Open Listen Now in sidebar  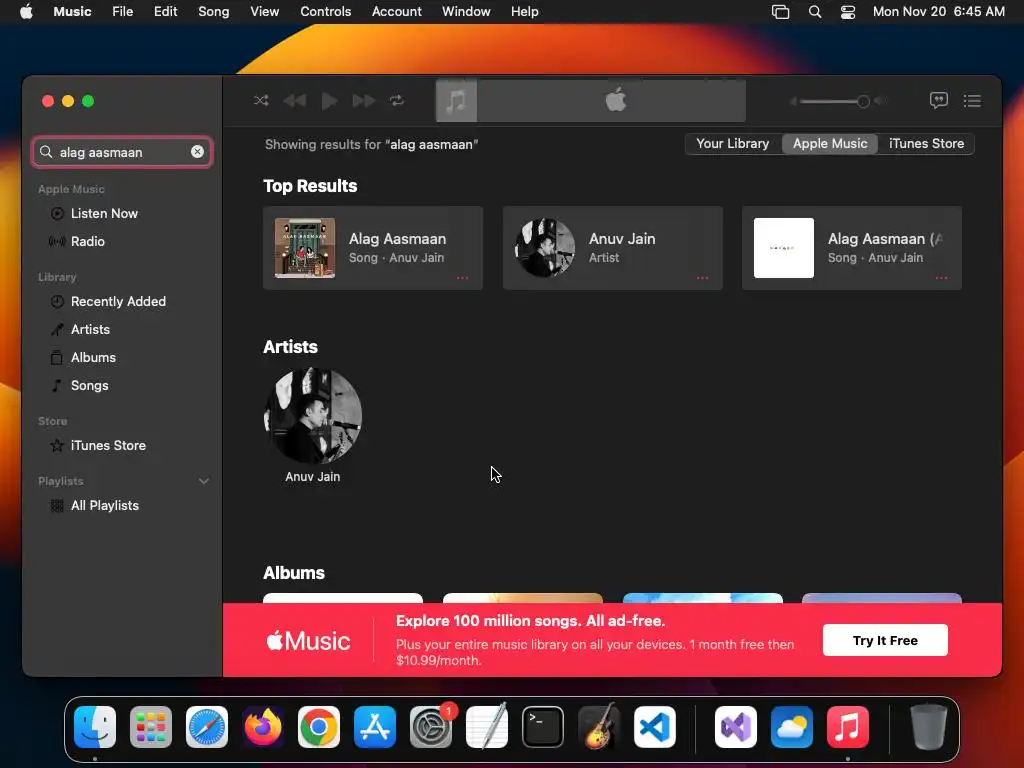pyautogui.click(x=104, y=214)
